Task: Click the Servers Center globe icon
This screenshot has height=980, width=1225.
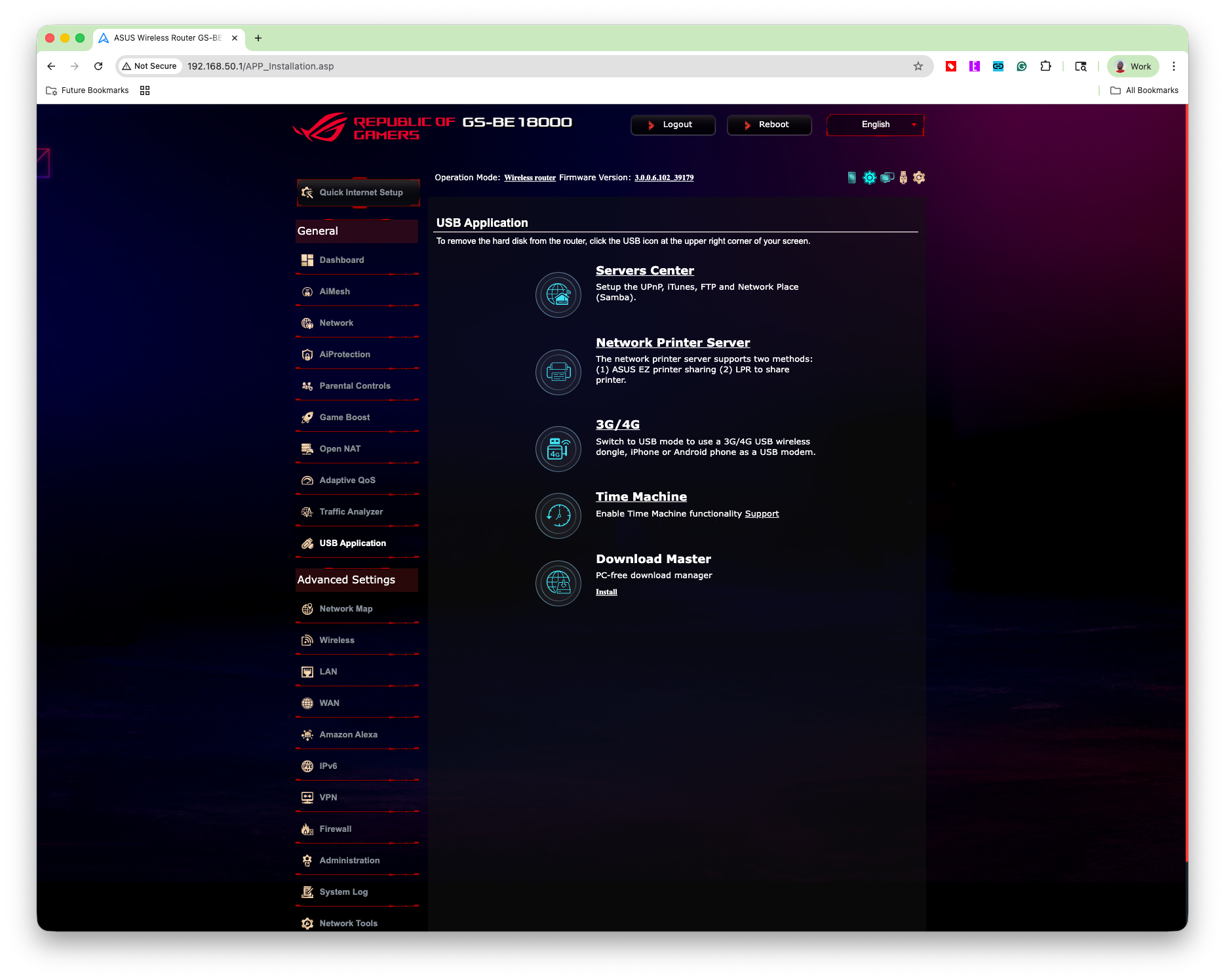Action: pyautogui.click(x=558, y=295)
